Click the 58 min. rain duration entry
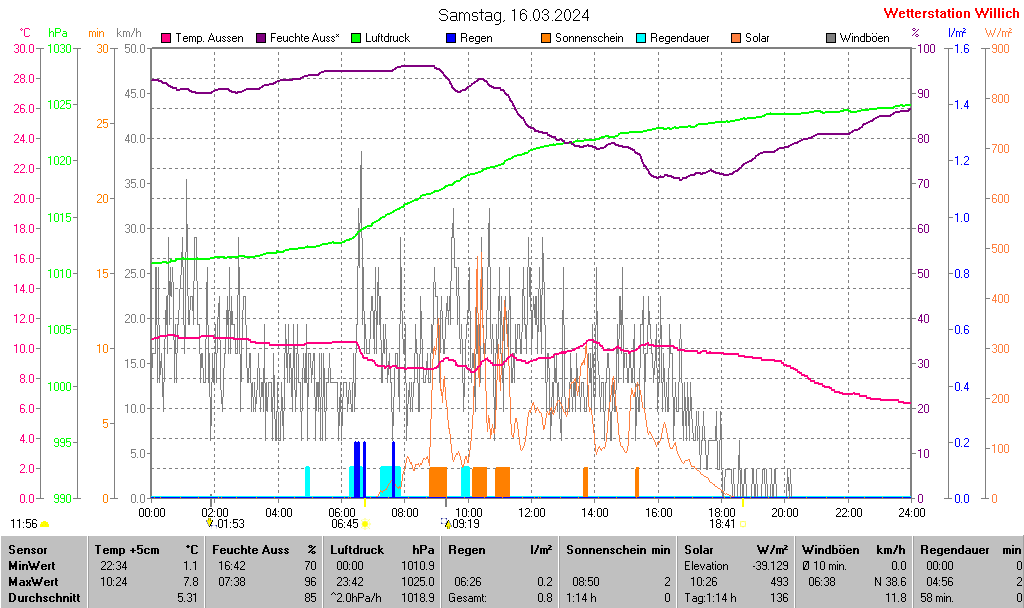The image size is (1024, 608). tap(937, 598)
